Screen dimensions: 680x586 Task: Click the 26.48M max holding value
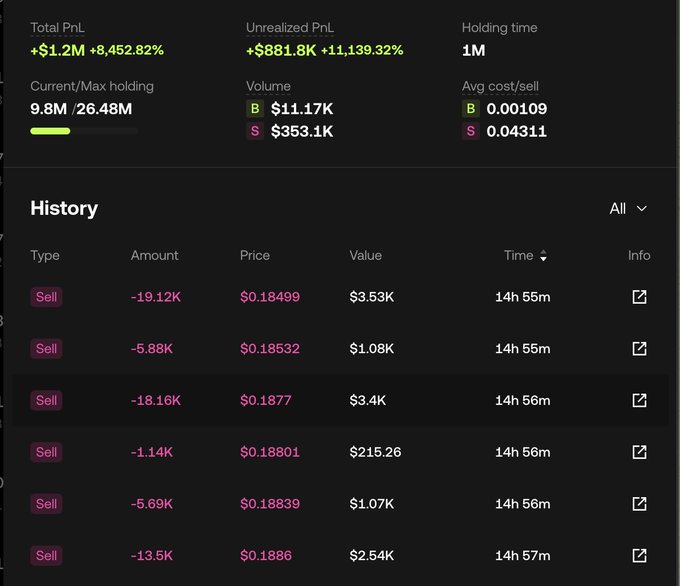click(104, 108)
